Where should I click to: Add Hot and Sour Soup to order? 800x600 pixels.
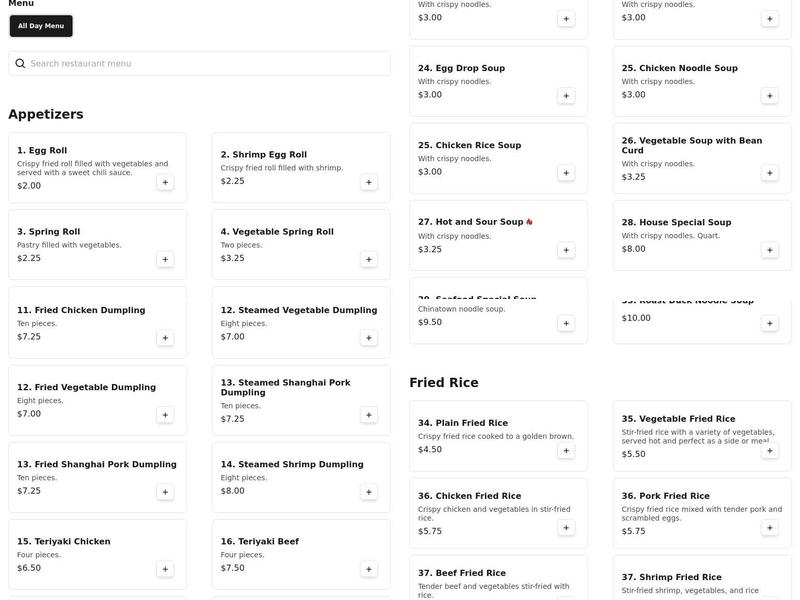(566, 250)
